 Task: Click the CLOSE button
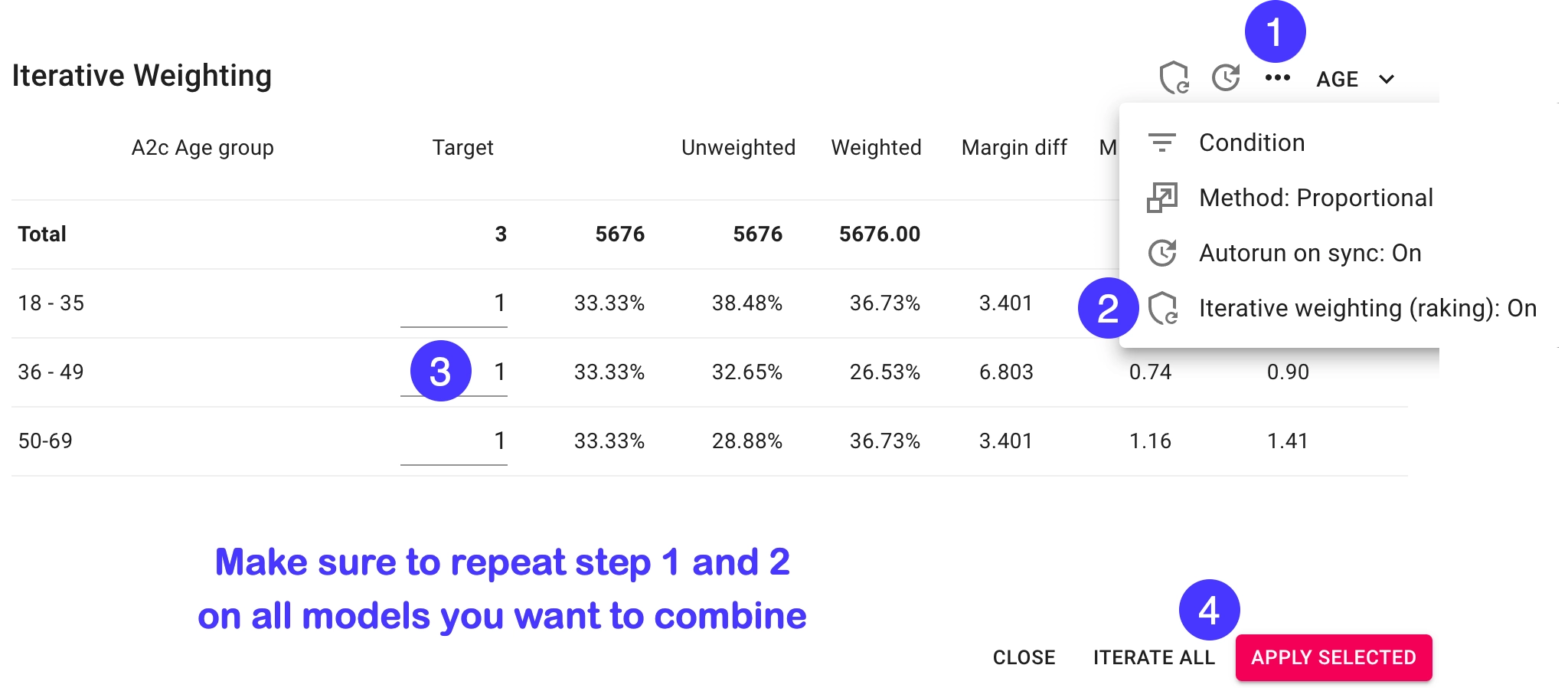[x=1024, y=657]
